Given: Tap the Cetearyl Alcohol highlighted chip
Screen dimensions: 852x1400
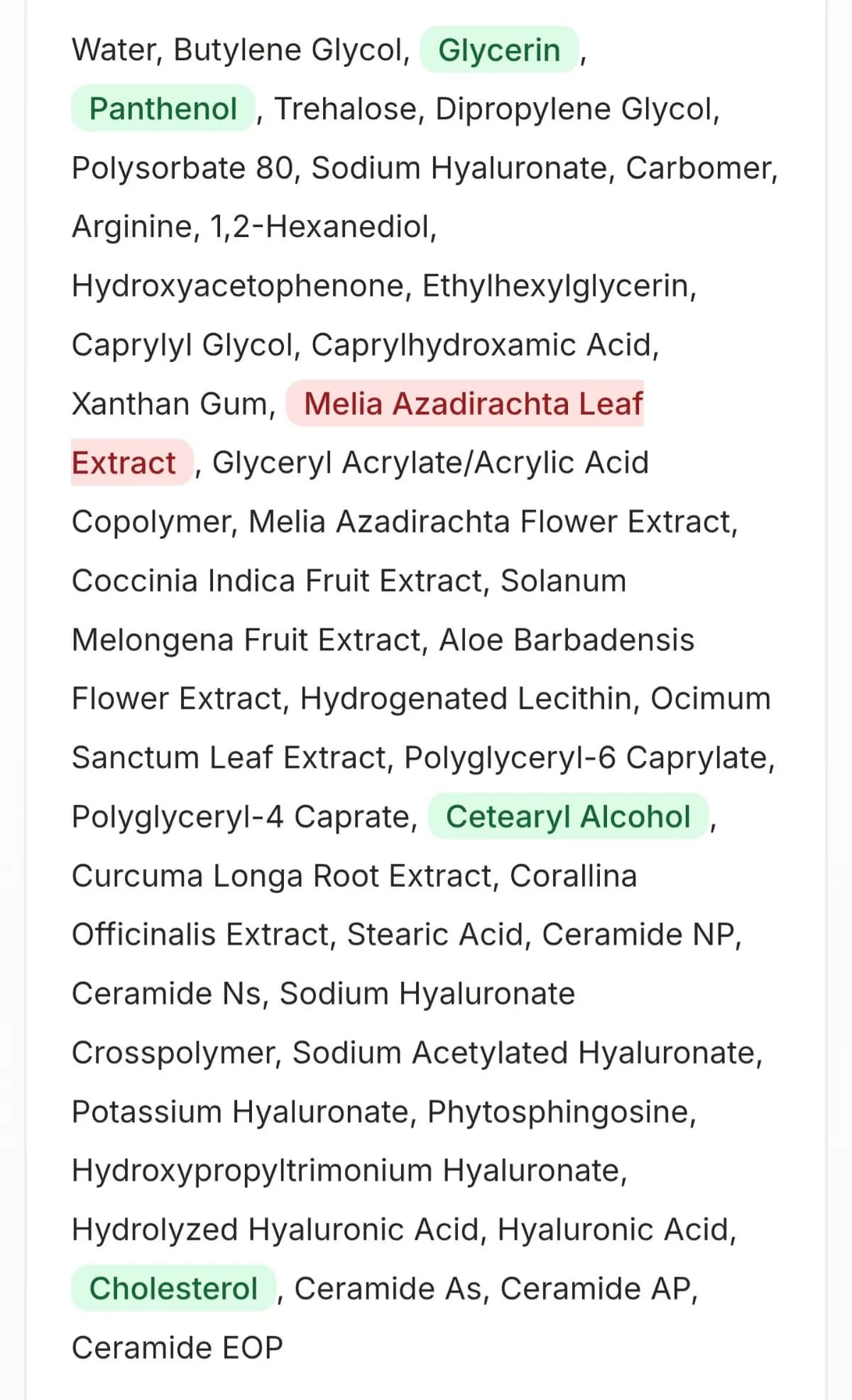Looking at the screenshot, I should click(568, 817).
